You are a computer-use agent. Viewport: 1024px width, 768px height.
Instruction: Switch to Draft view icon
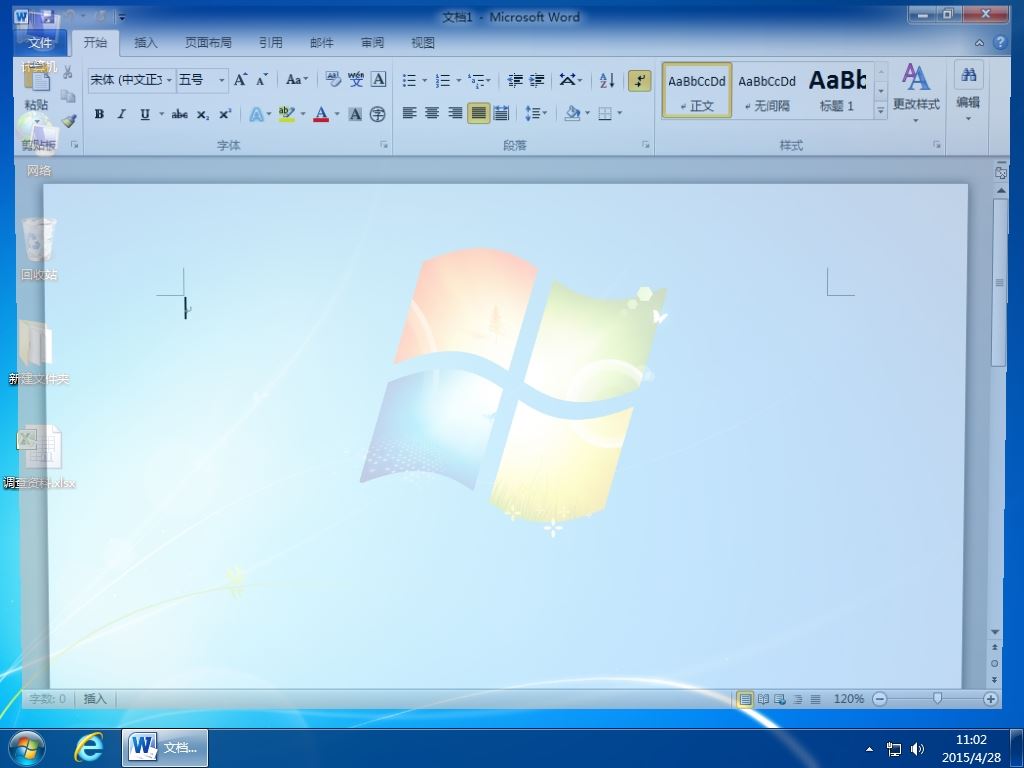click(815, 699)
